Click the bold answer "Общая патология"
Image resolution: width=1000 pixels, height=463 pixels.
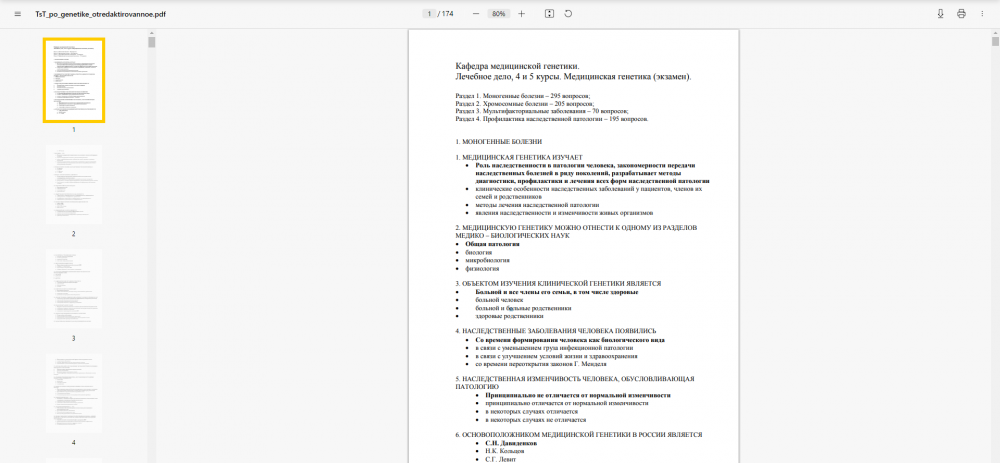(x=492, y=244)
